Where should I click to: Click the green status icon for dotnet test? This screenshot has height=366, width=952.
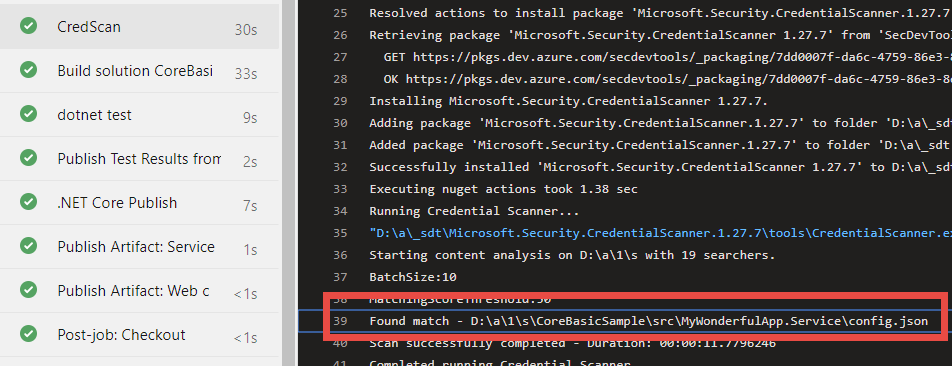coord(28,114)
